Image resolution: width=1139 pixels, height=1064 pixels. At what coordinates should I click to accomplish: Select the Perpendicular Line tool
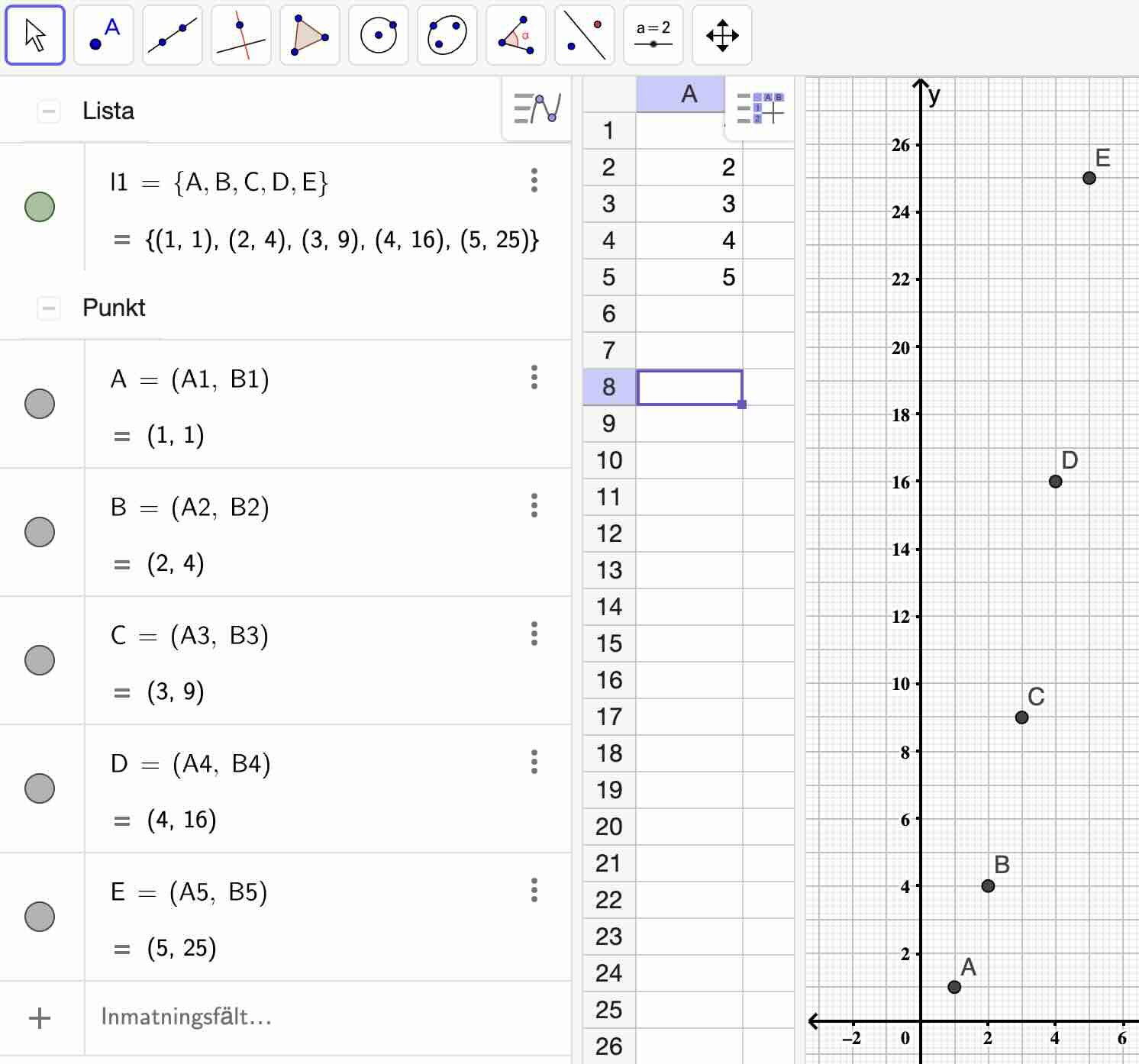point(240,34)
